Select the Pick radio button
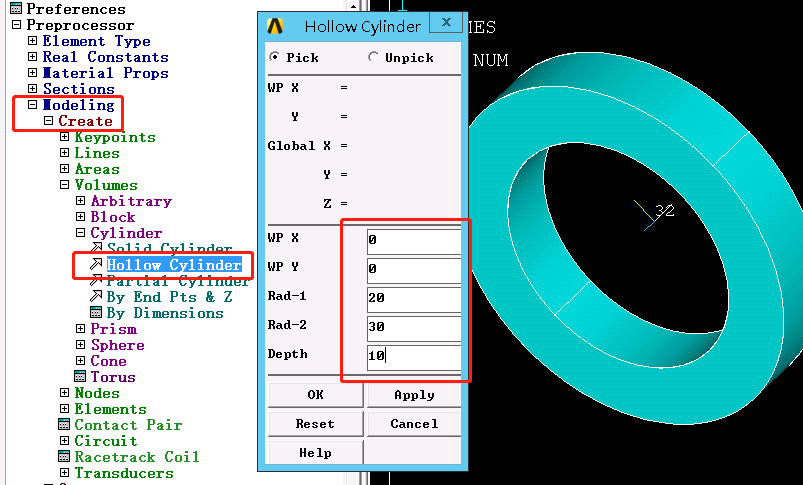Screen dimensions: 803x485 (274, 57)
